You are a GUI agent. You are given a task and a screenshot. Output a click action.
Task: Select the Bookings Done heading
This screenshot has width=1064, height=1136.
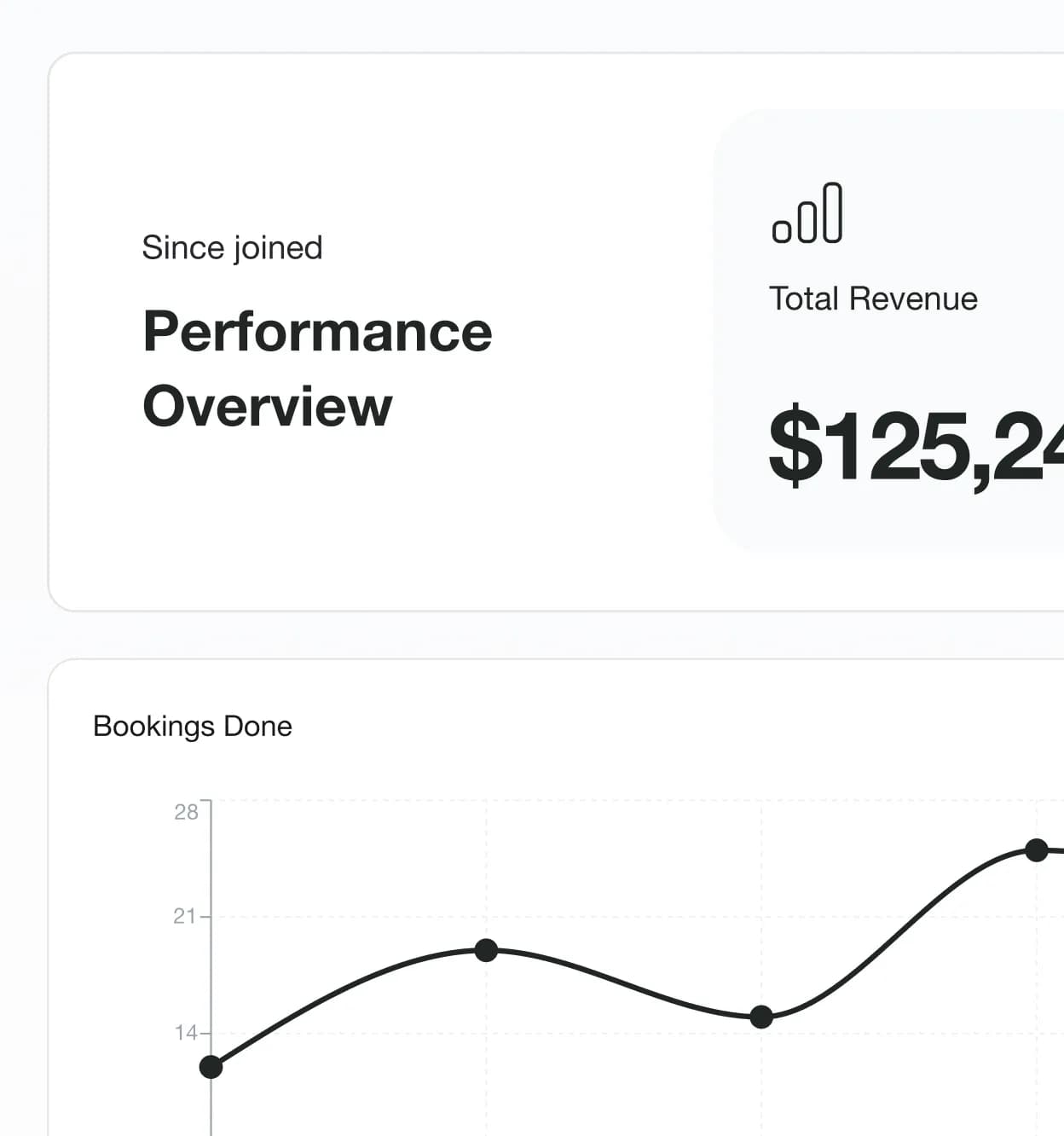click(192, 726)
